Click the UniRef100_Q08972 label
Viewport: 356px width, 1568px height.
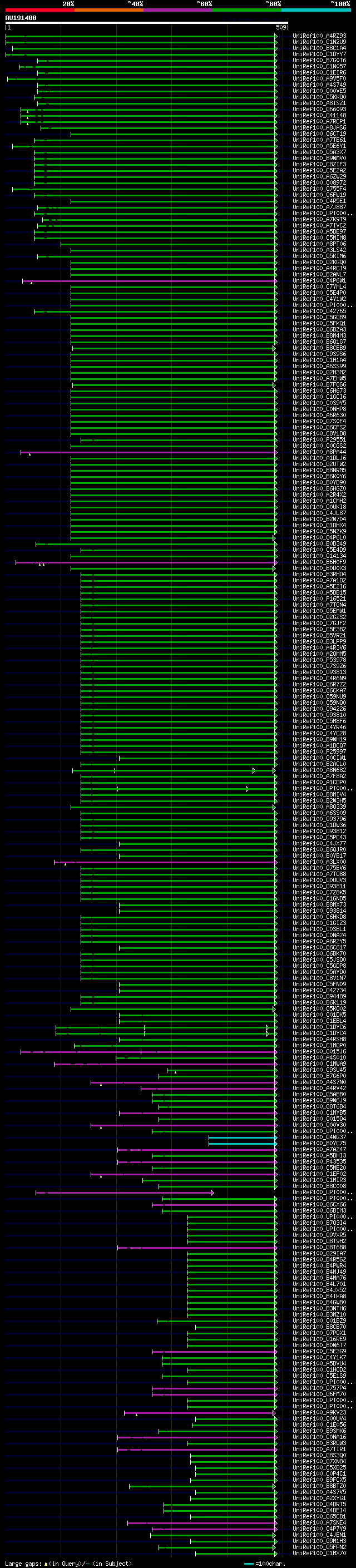point(319,182)
